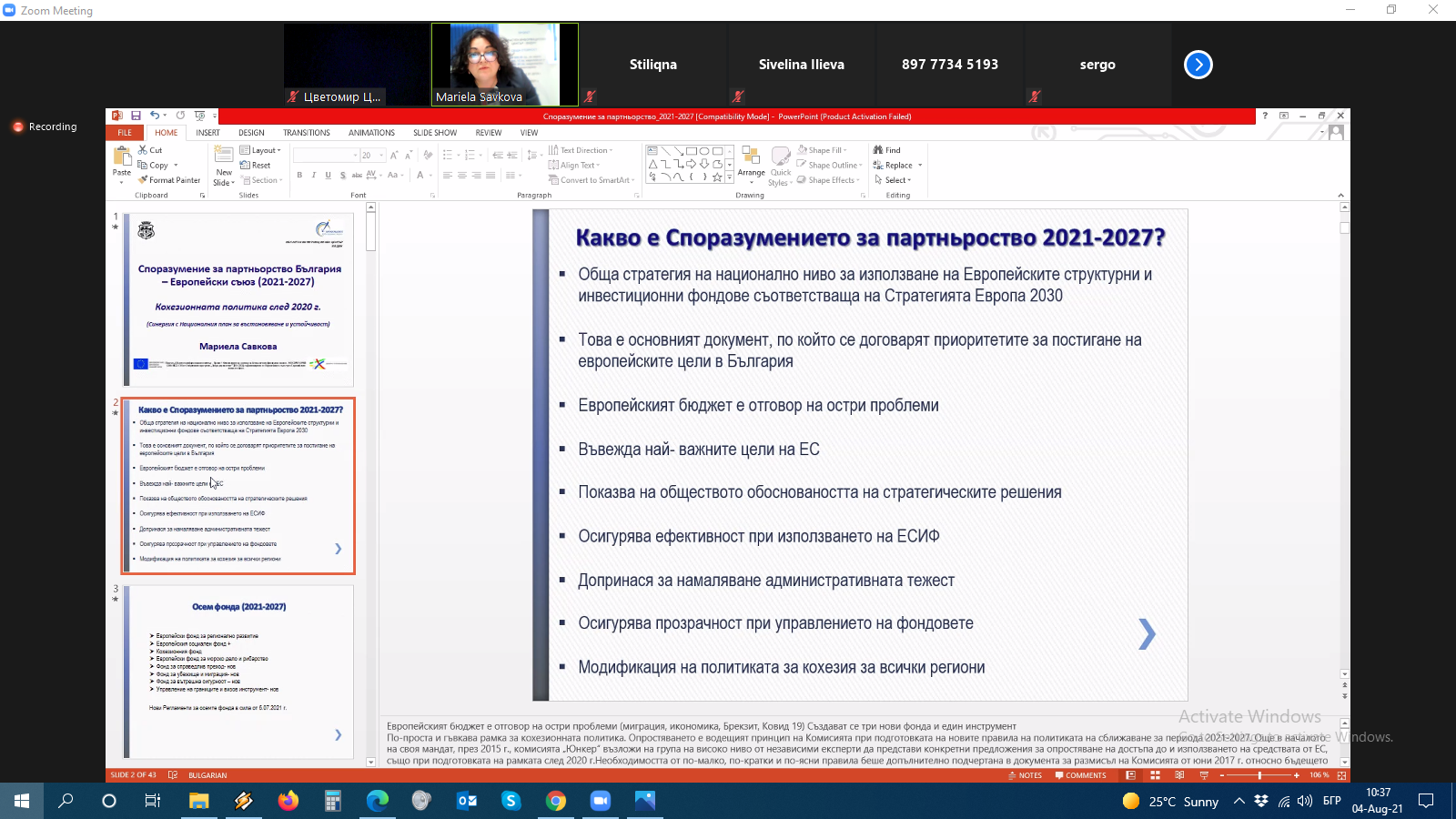Open the font size dropdown
1456x819 pixels.
tap(382, 156)
